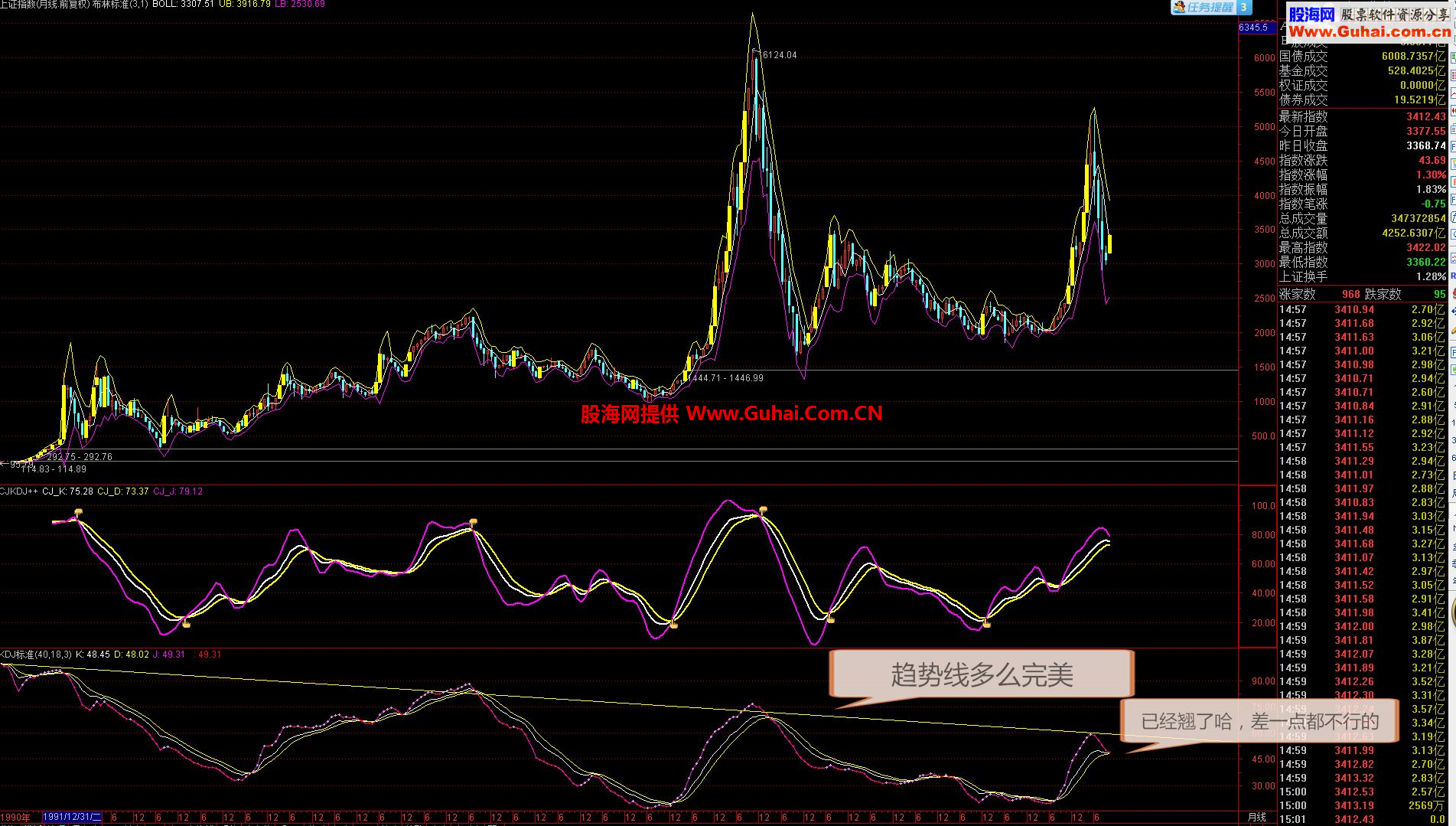Click the 指数笔涨 value -0.75
The width and height of the screenshot is (1456, 826).
[1434, 204]
